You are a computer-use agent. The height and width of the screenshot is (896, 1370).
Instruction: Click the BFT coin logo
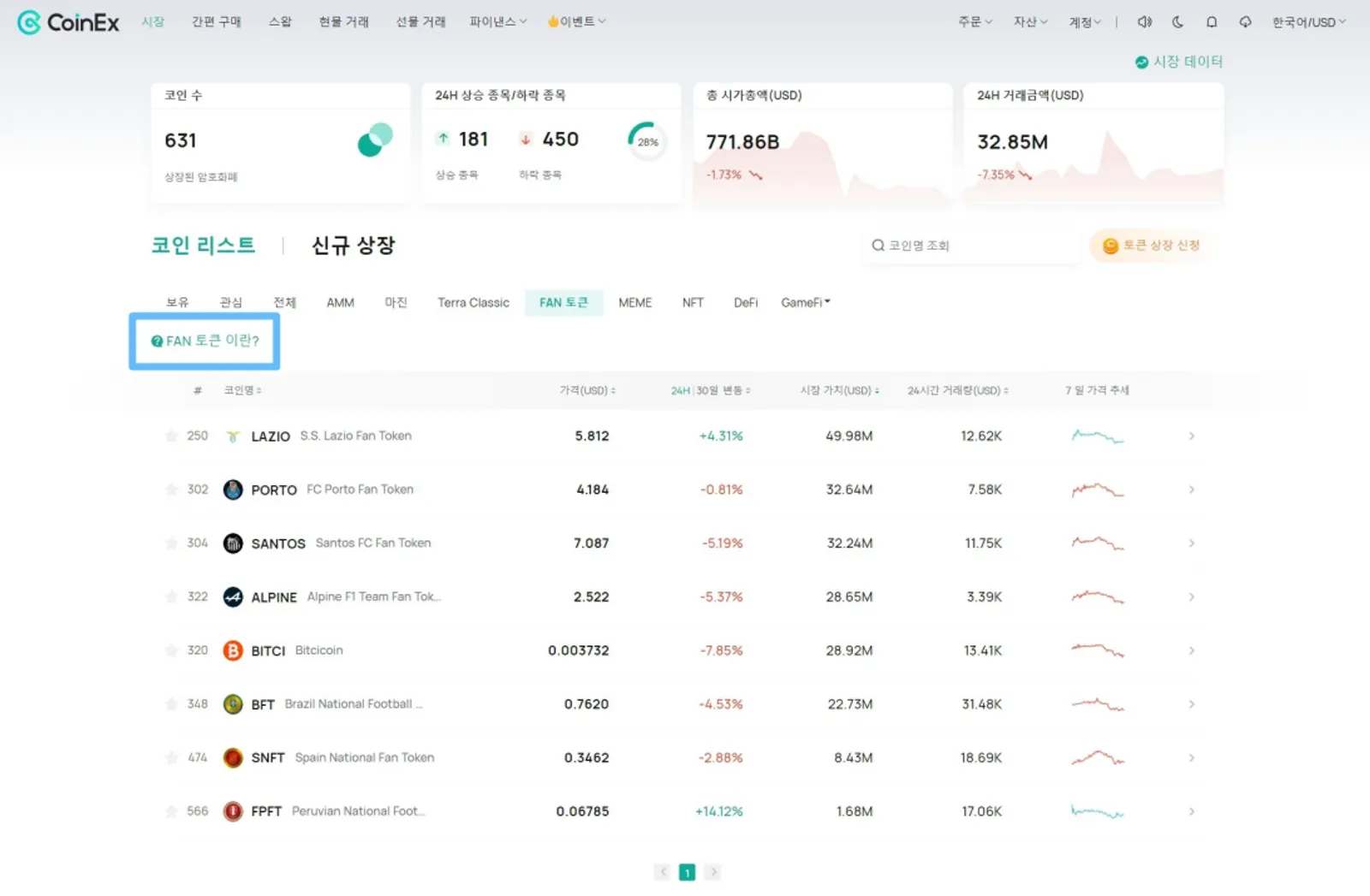[233, 704]
